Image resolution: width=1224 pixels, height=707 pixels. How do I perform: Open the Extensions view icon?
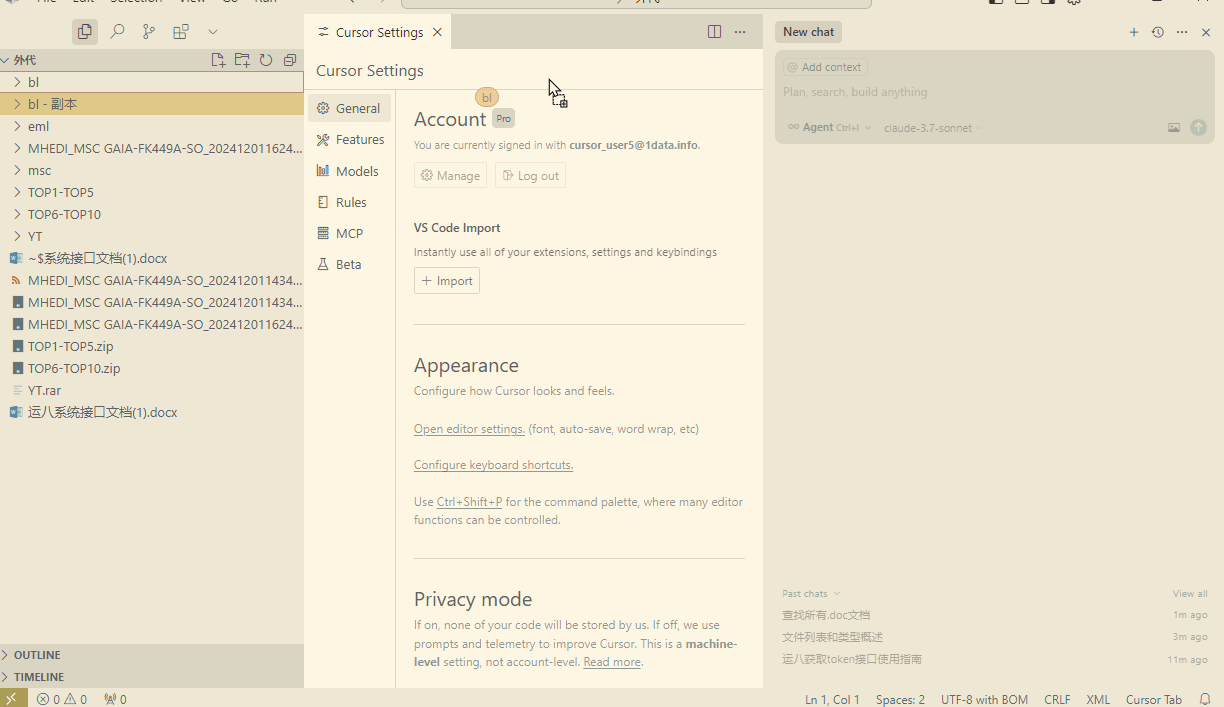(x=181, y=32)
